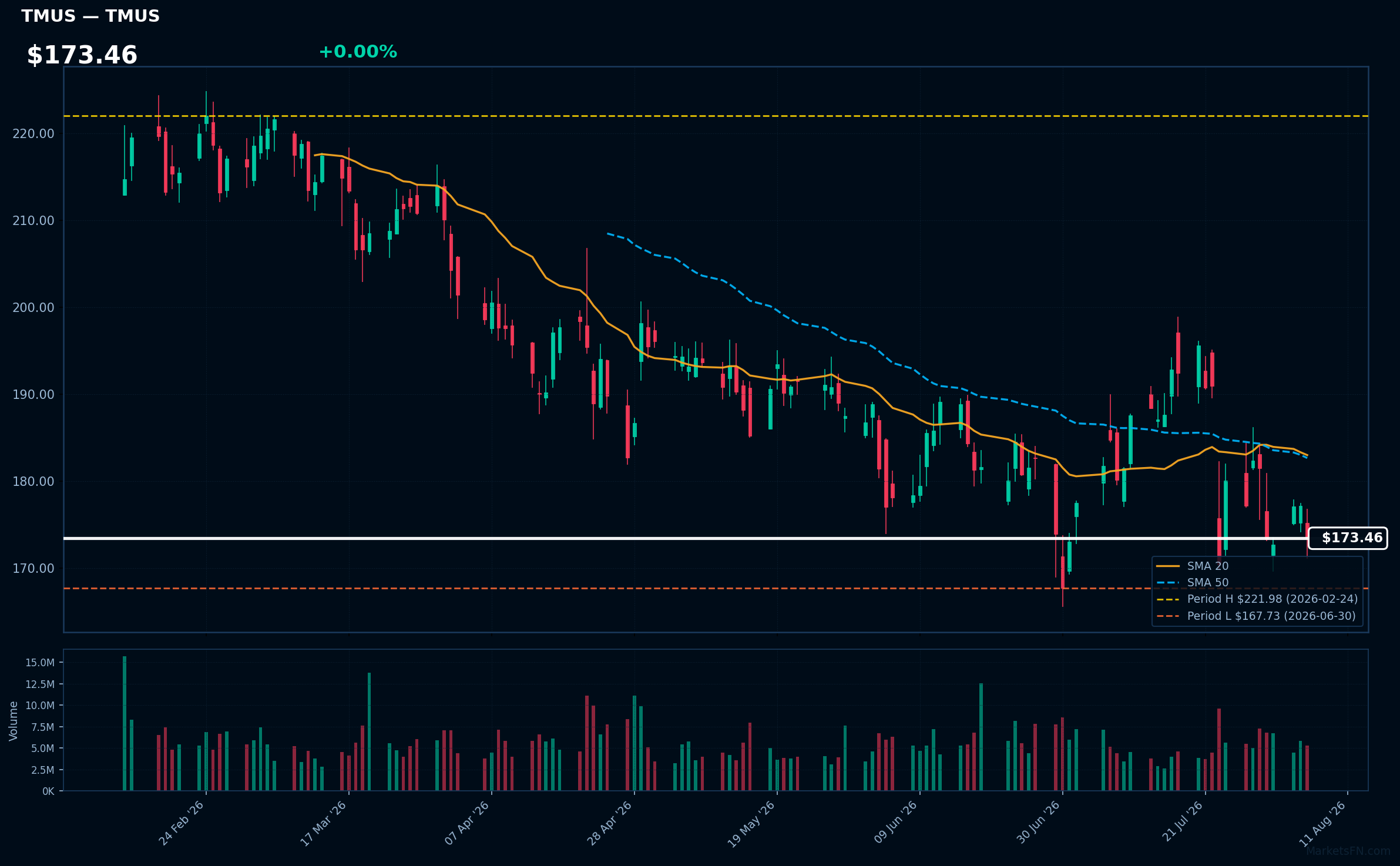The width and height of the screenshot is (1400, 866).
Task: Click the 180.00 price axis label
Action: (x=33, y=482)
